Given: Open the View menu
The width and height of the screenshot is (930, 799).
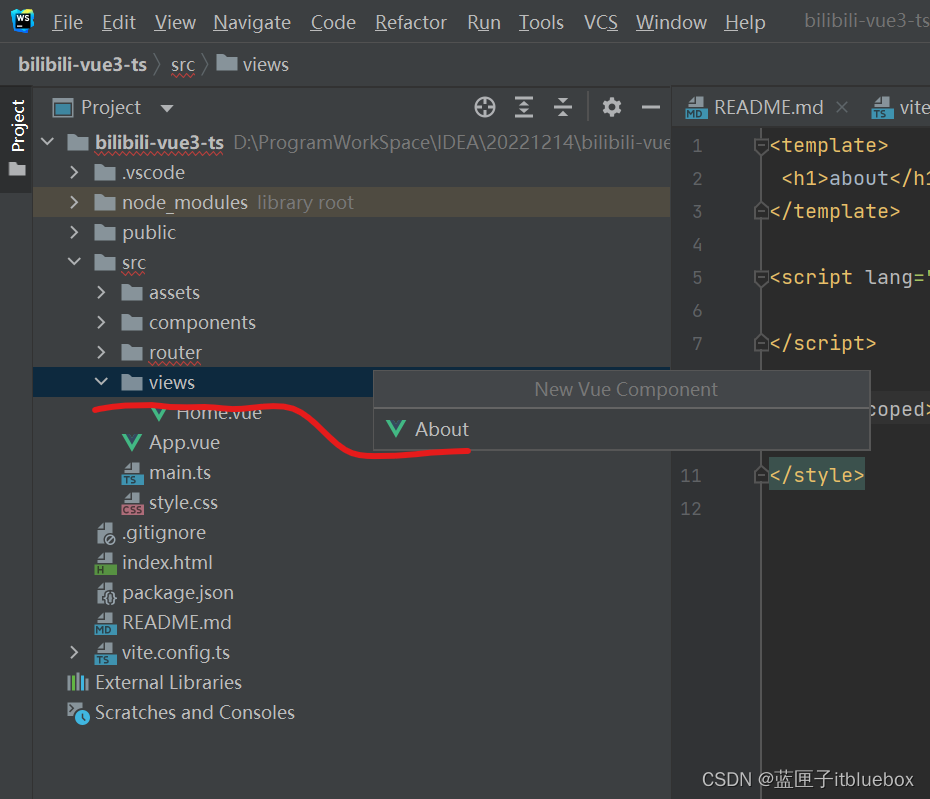Looking at the screenshot, I should [x=175, y=23].
